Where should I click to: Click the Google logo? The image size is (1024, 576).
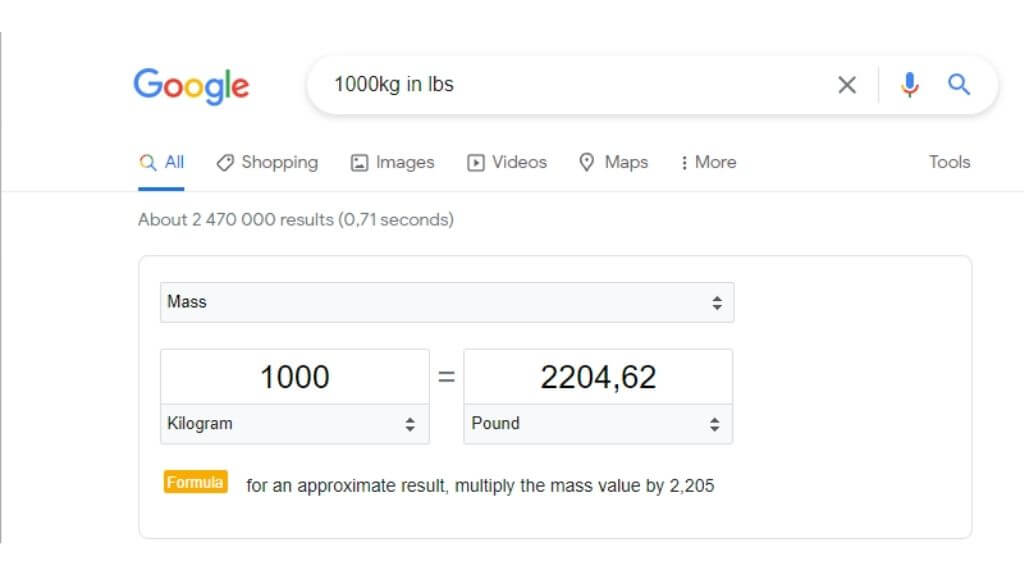tap(191, 85)
